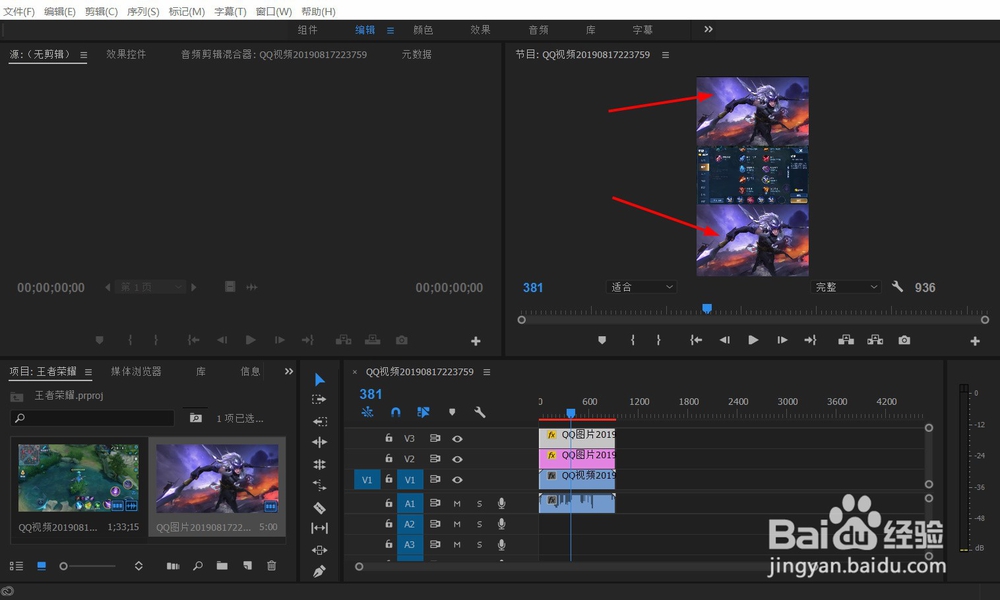Select the Ripple Edit tool

pos(320,421)
